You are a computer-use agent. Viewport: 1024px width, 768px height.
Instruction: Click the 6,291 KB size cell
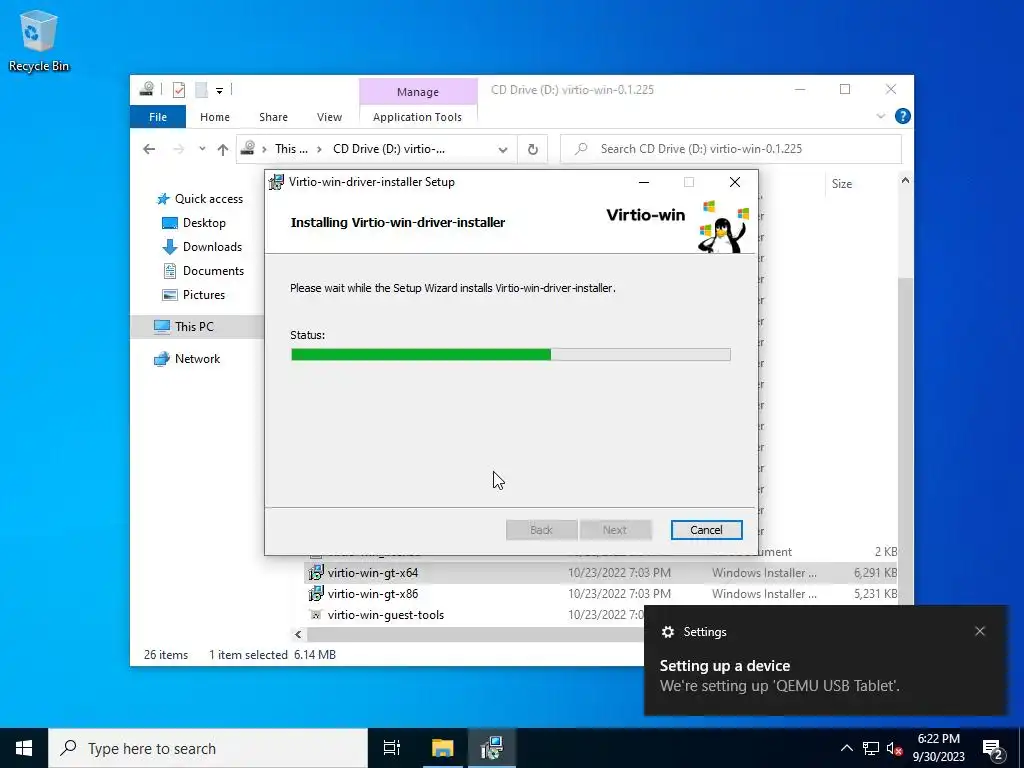(x=875, y=573)
